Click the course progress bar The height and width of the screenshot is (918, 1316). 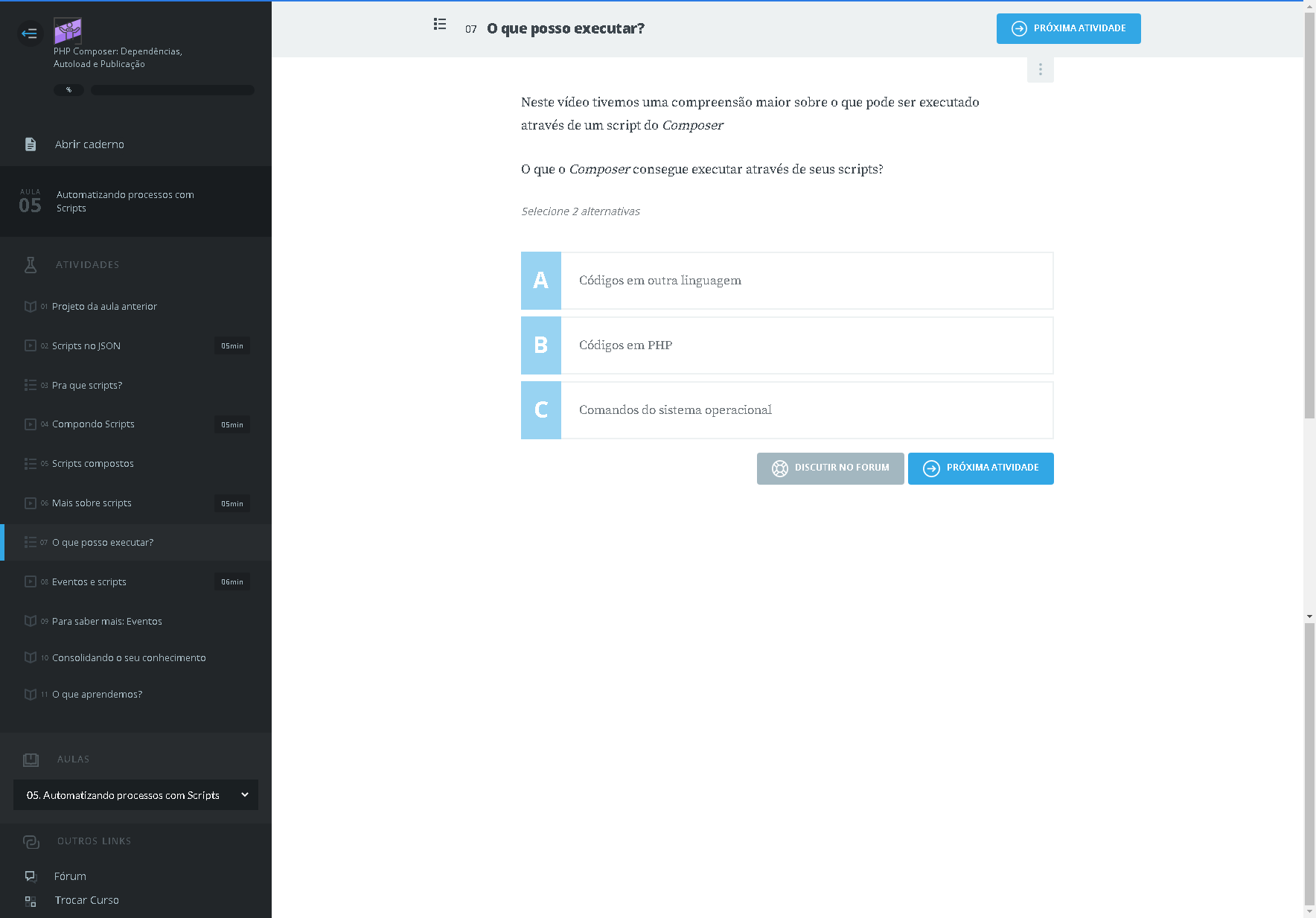tap(172, 90)
